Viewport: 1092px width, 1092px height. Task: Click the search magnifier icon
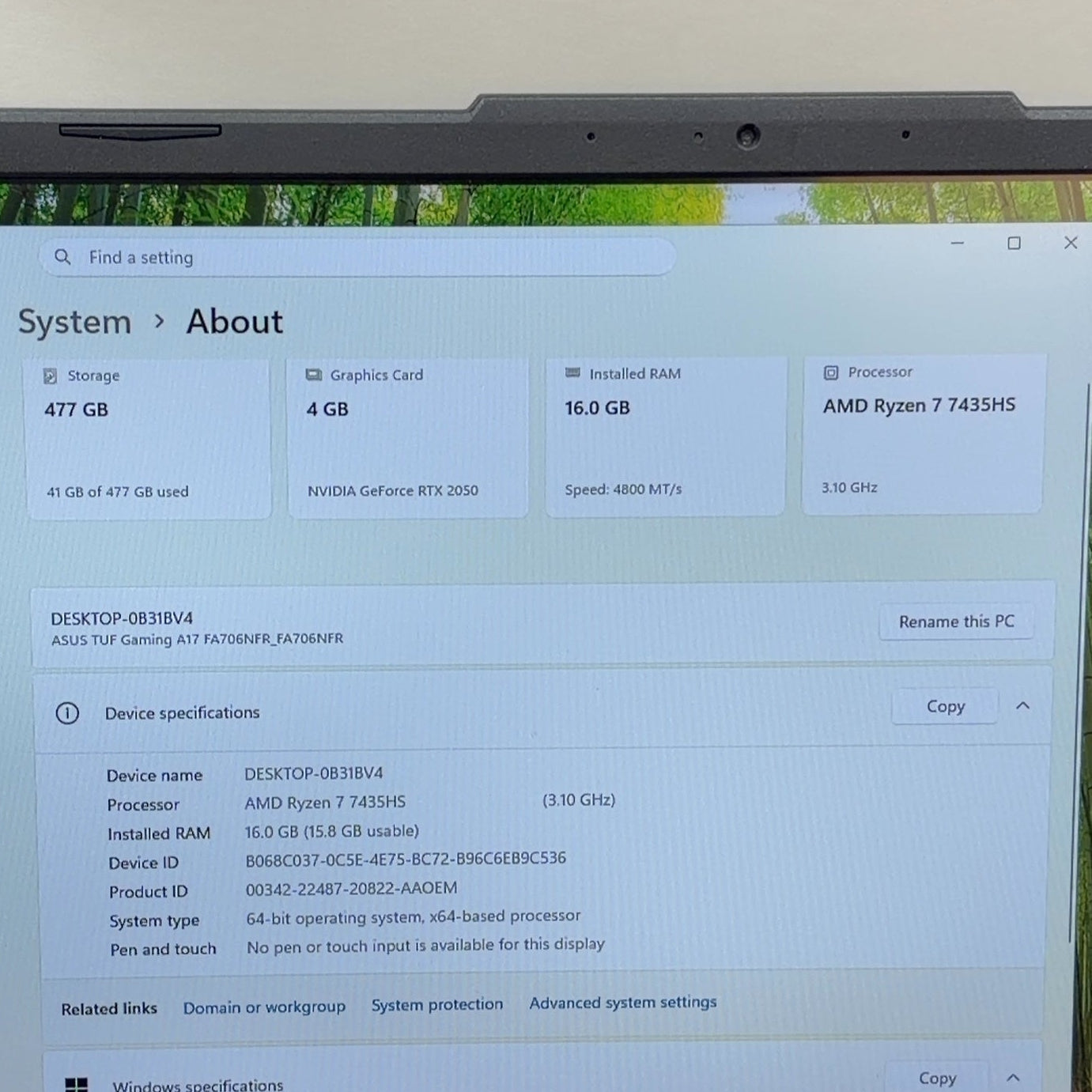click(62, 257)
